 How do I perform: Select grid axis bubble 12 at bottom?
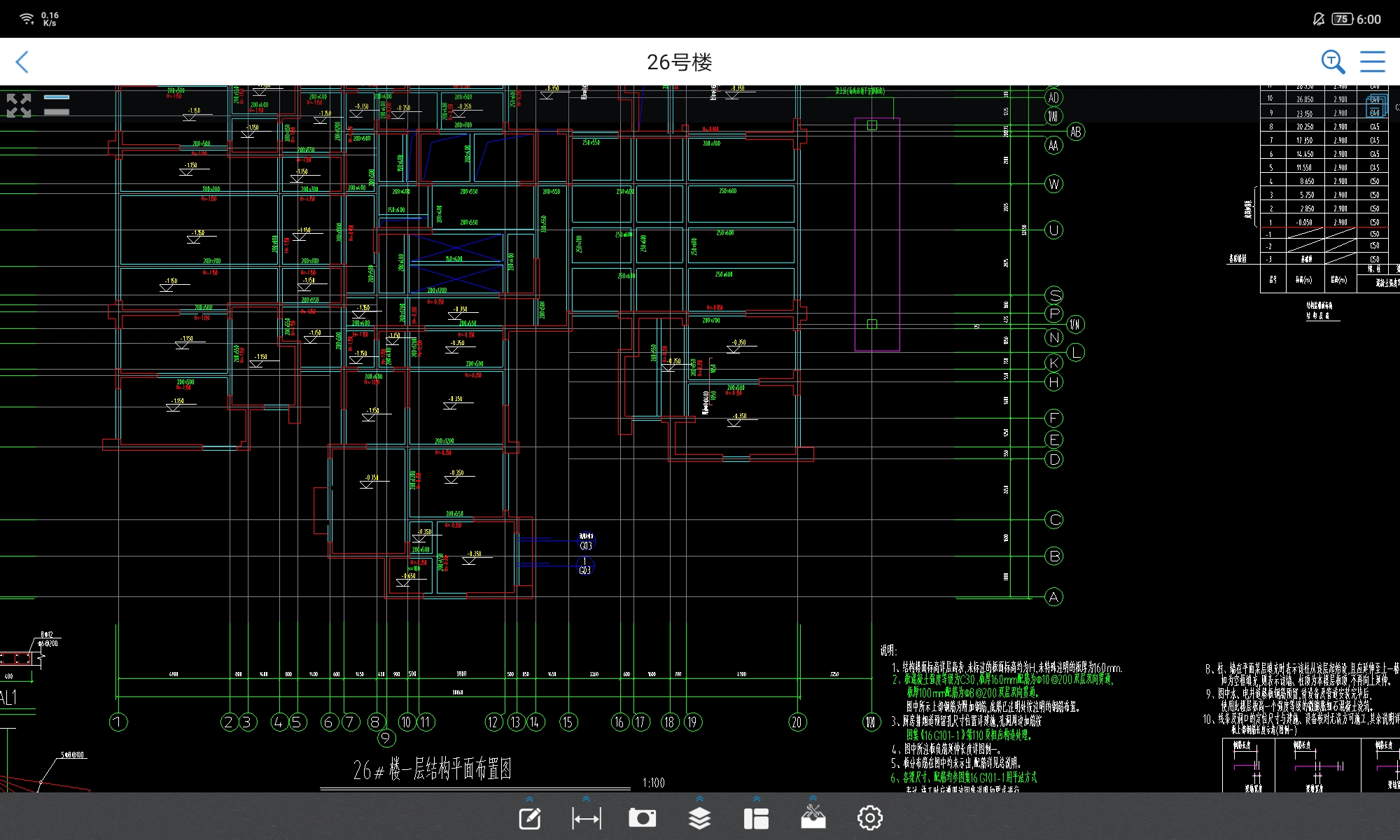tap(493, 722)
